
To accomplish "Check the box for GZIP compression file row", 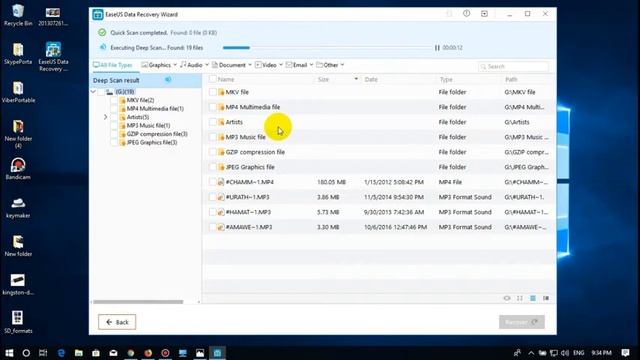I will point(213,152).
